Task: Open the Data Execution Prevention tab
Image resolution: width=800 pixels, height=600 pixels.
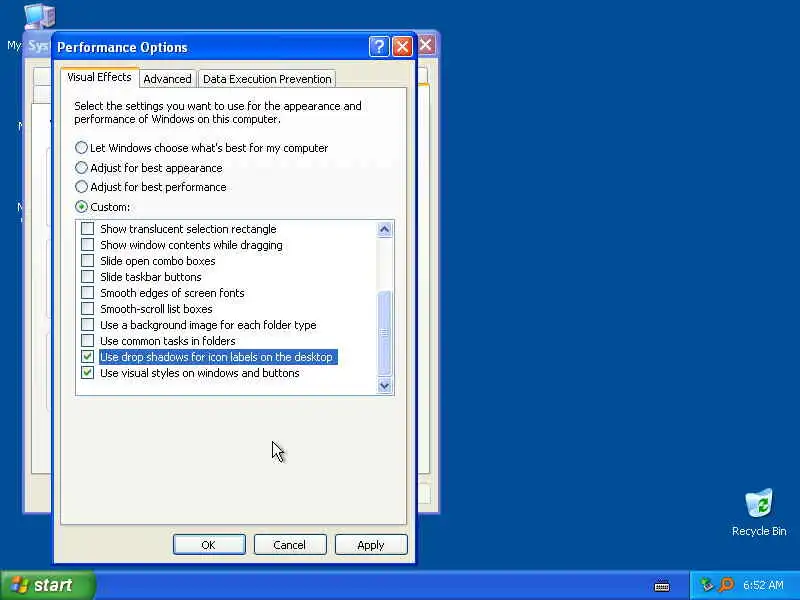Action: point(267,79)
